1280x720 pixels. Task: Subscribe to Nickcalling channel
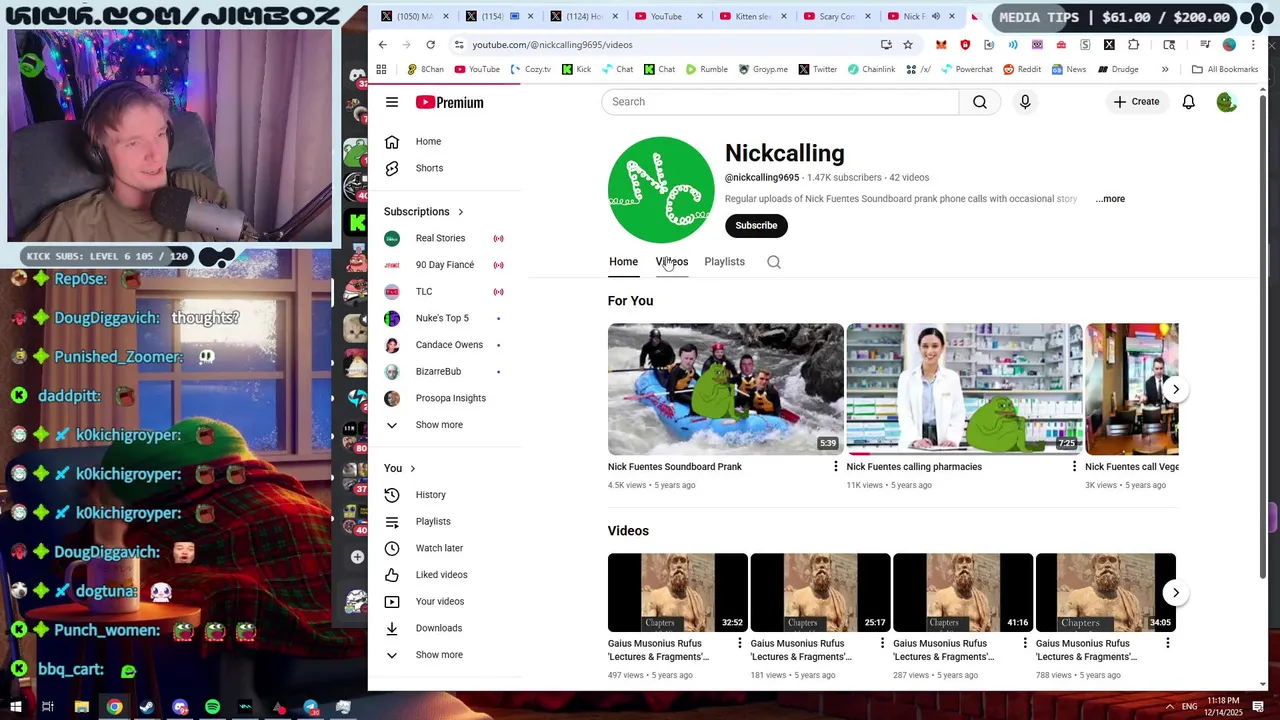(756, 225)
